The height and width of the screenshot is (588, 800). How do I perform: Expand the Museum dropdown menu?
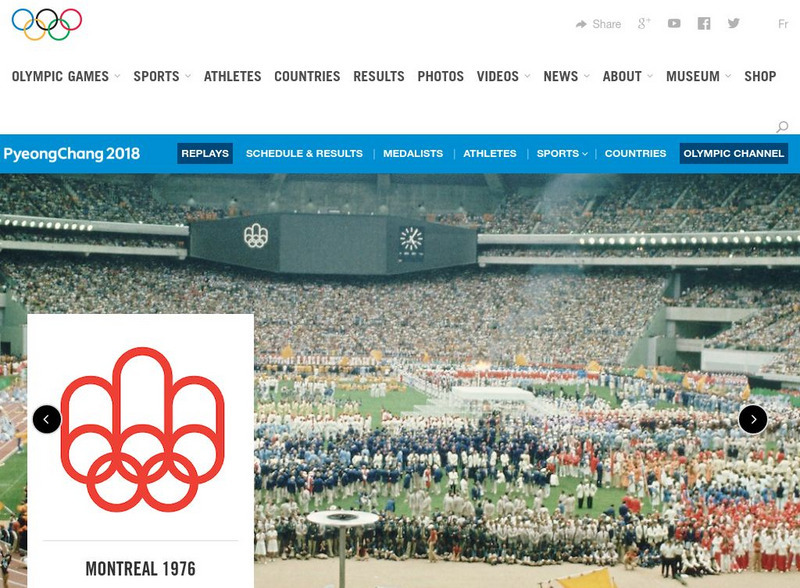pyautogui.click(x=728, y=76)
